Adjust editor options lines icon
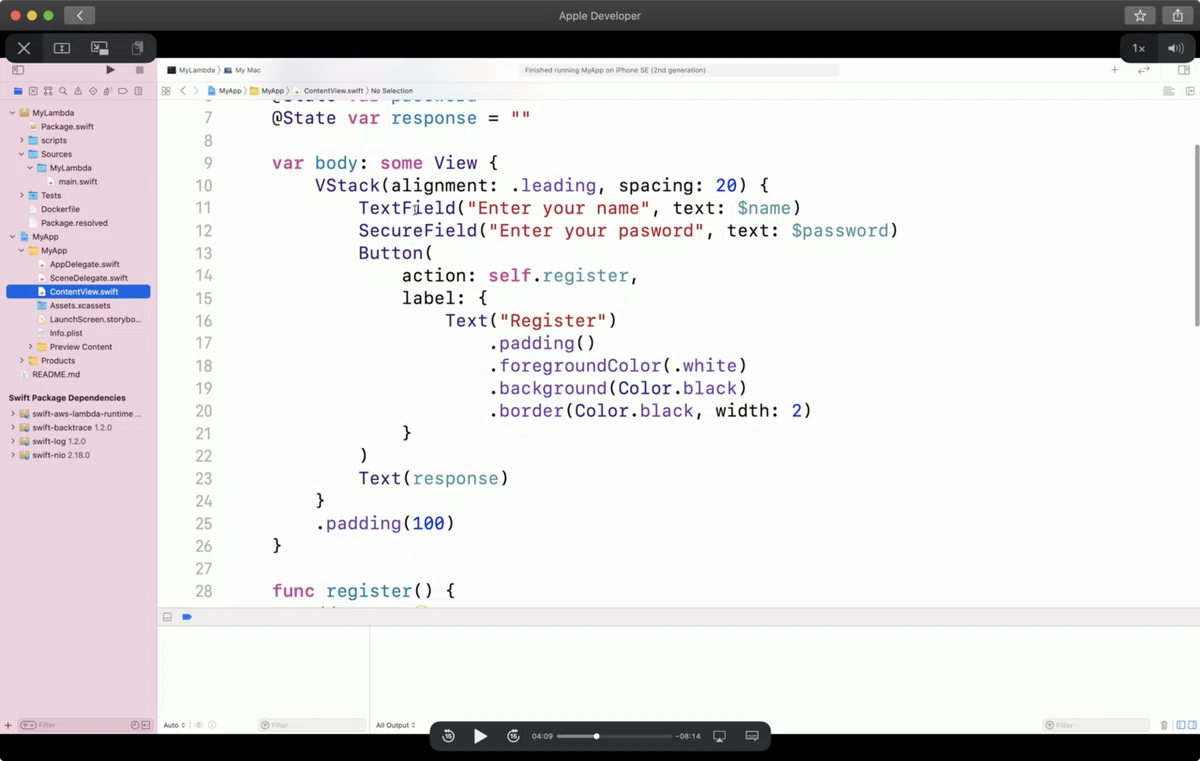 [x=1168, y=91]
